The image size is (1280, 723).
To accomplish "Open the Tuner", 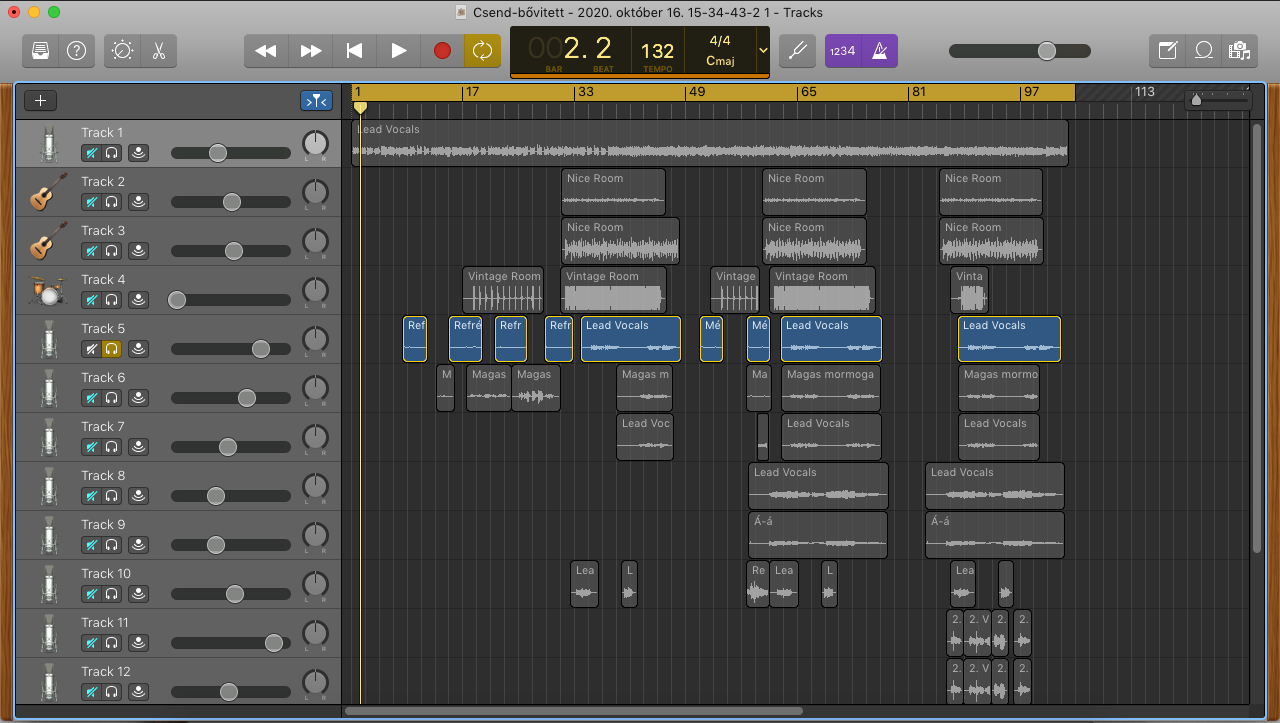I will pos(797,50).
